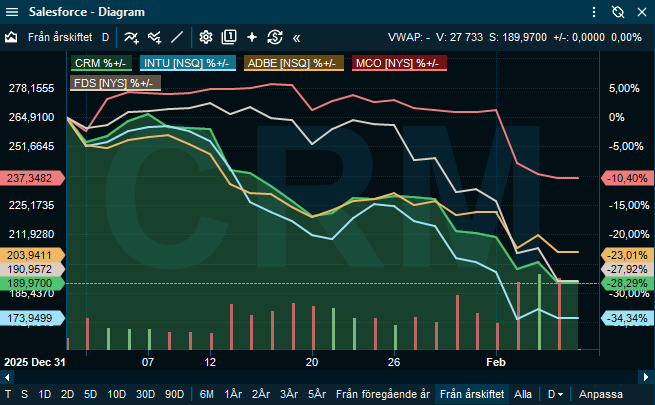
Task: Toggle the CRM %+/- legend label
Action: (x=100, y=63)
